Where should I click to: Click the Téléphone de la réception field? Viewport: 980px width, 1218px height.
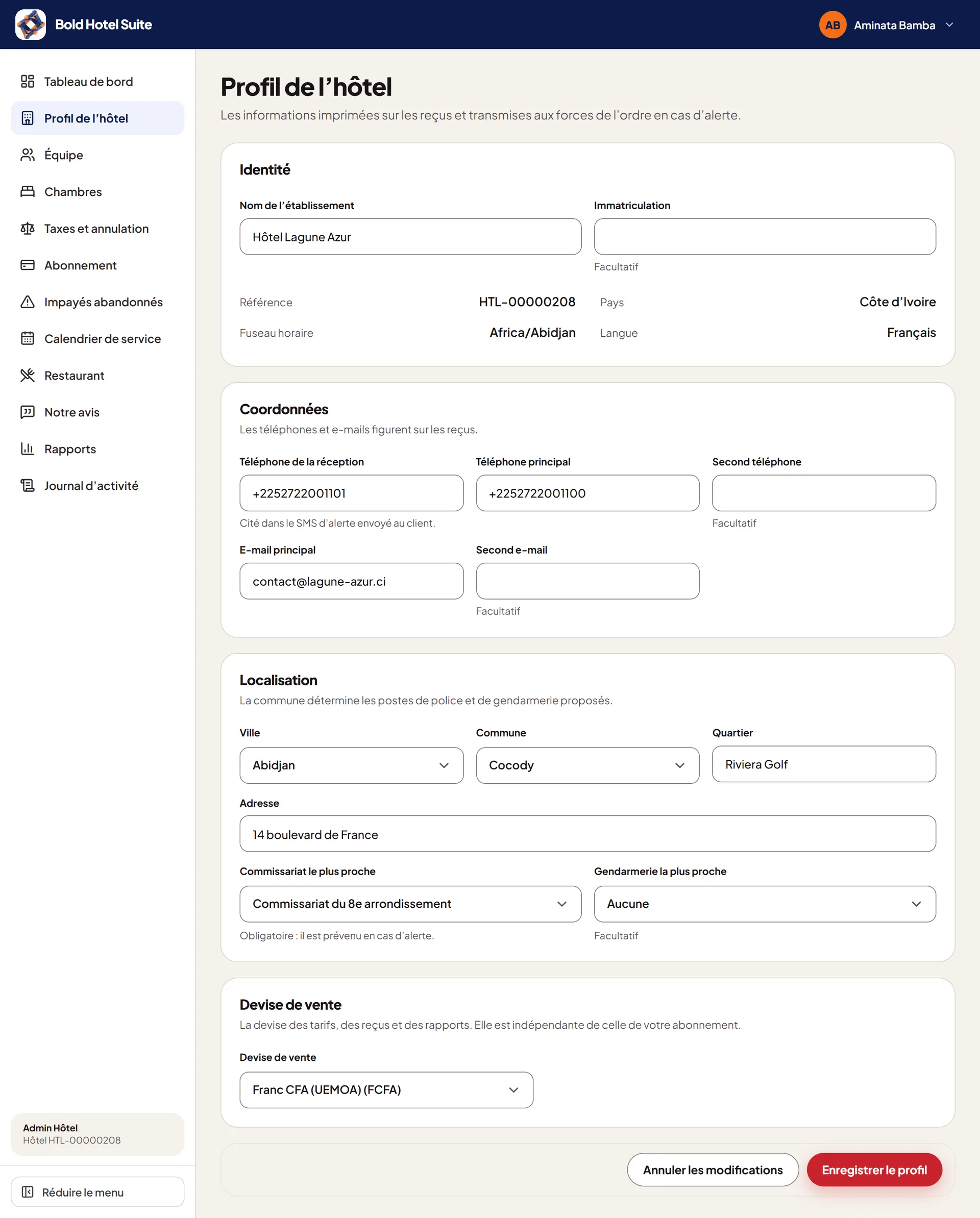point(352,493)
